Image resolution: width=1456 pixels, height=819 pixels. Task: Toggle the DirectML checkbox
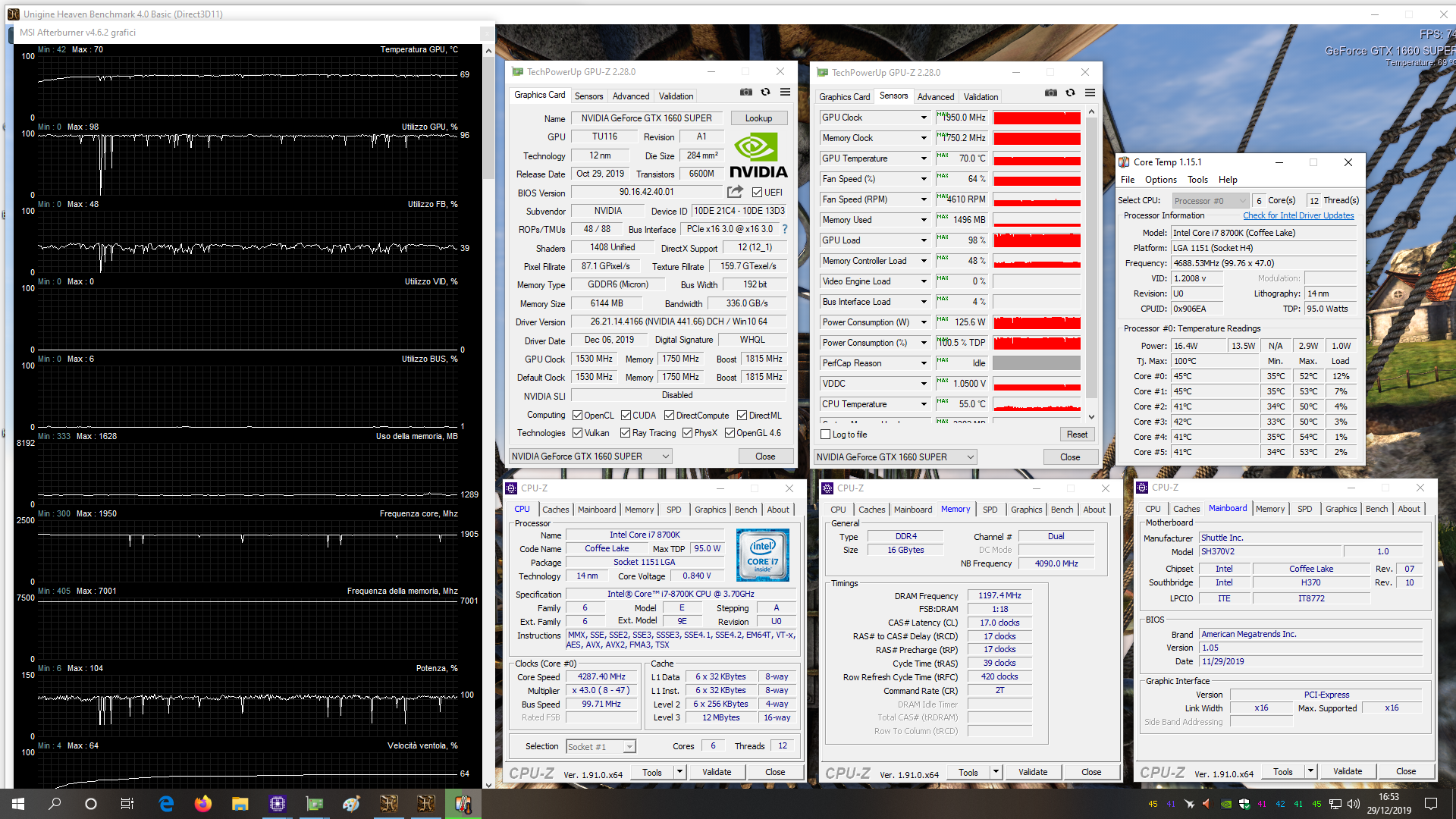(742, 416)
